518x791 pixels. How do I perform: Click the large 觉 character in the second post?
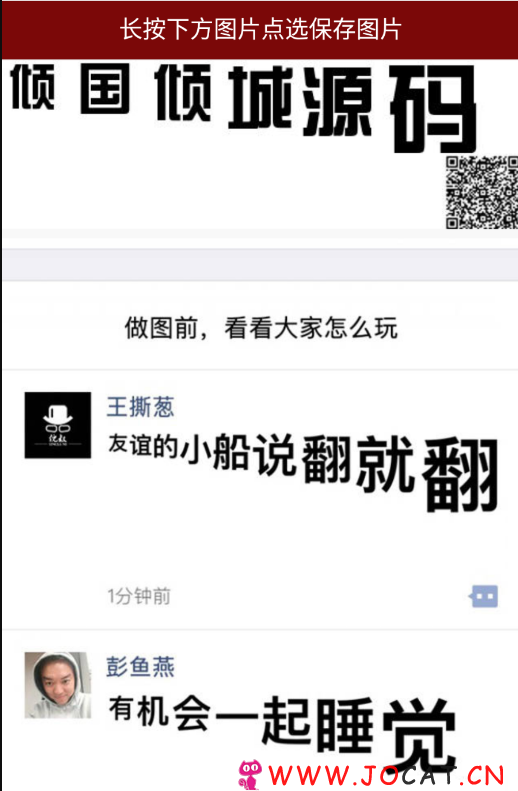click(x=420, y=734)
